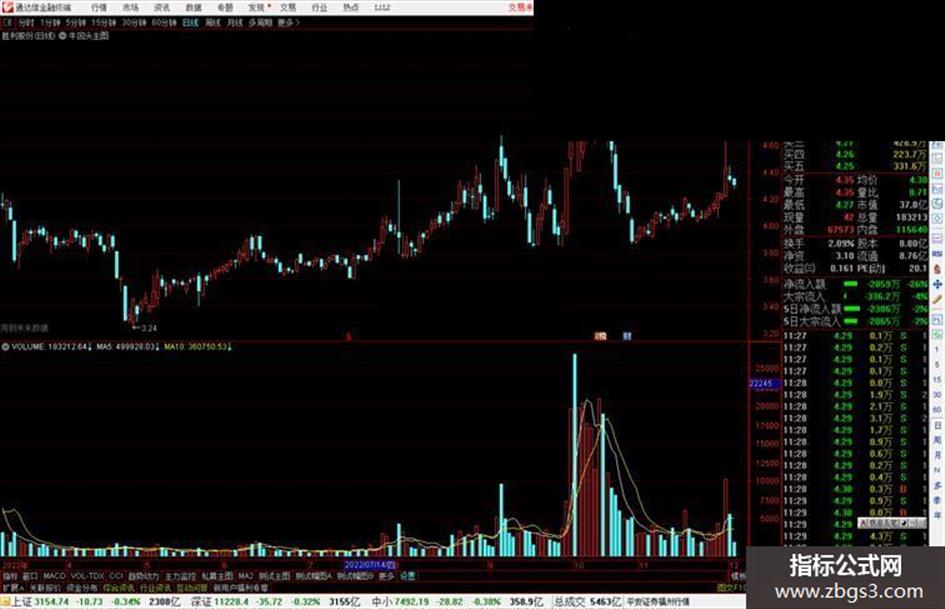Open the 综合资讯 tab
The width and height of the screenshot is (945, 609).
coord(118,587)
